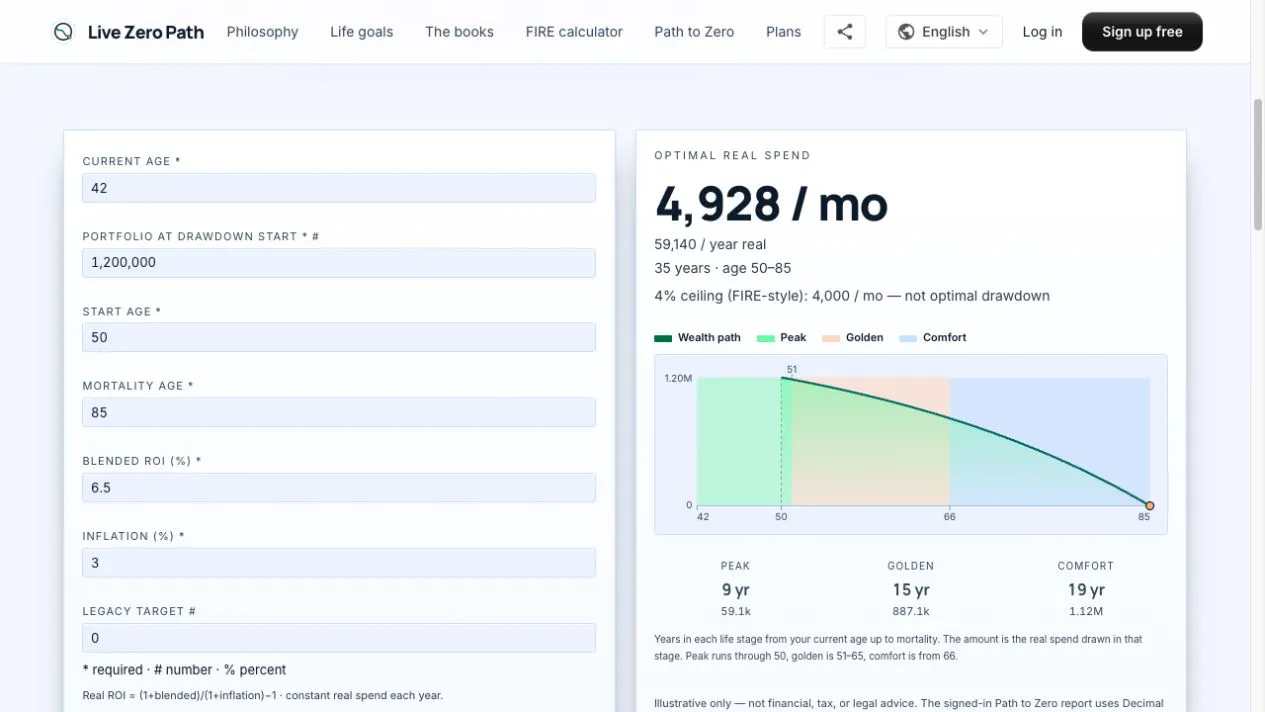The image size is (1265, 712).
Task: Navigate to Path to Zero
Action: pos(694,32)
